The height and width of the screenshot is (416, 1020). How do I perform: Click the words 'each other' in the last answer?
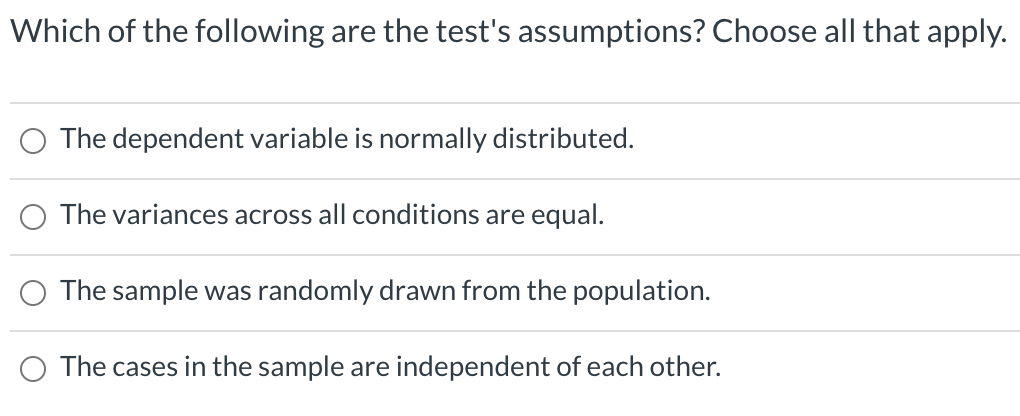point(670,367)
